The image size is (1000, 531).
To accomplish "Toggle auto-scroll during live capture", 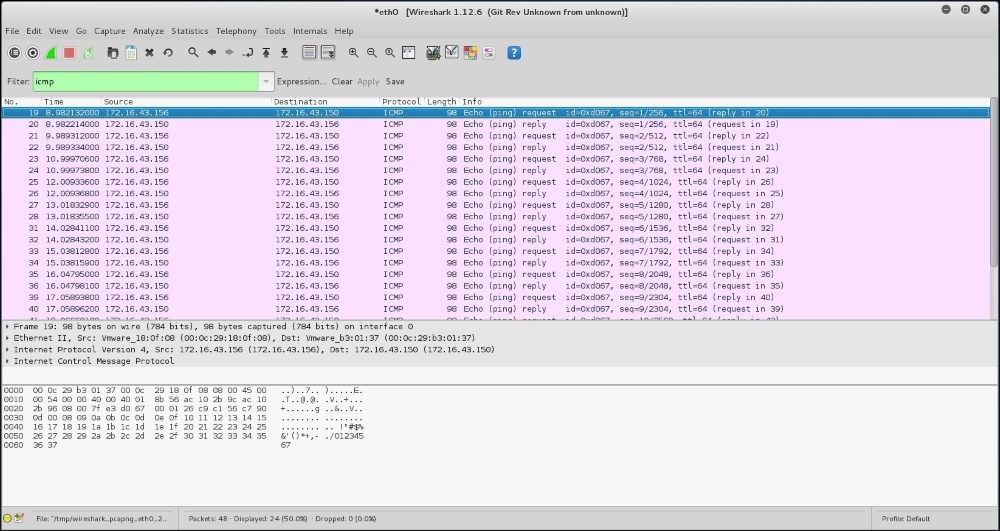I will 328,53.
